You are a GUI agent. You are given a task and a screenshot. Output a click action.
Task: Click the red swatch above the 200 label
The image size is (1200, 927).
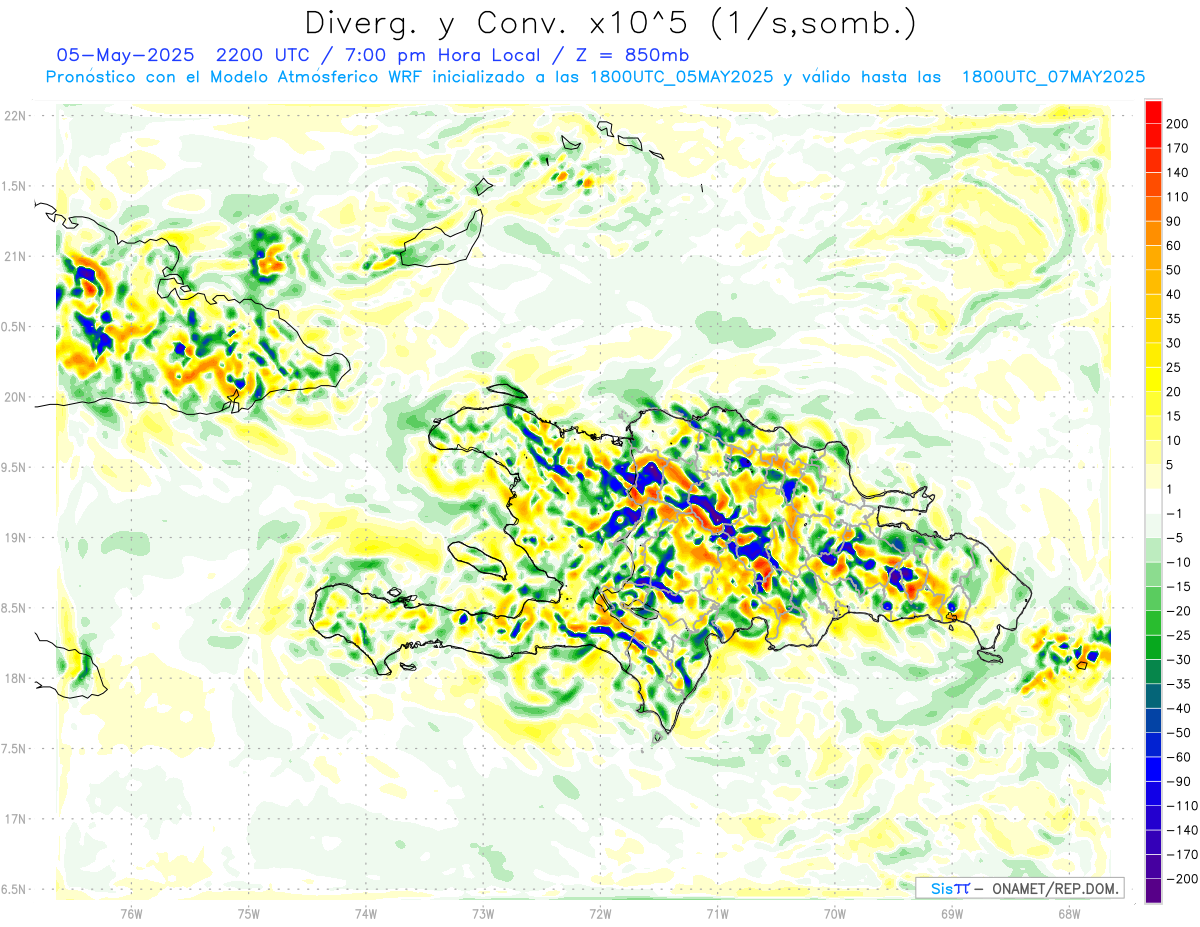click(1153, 110)
